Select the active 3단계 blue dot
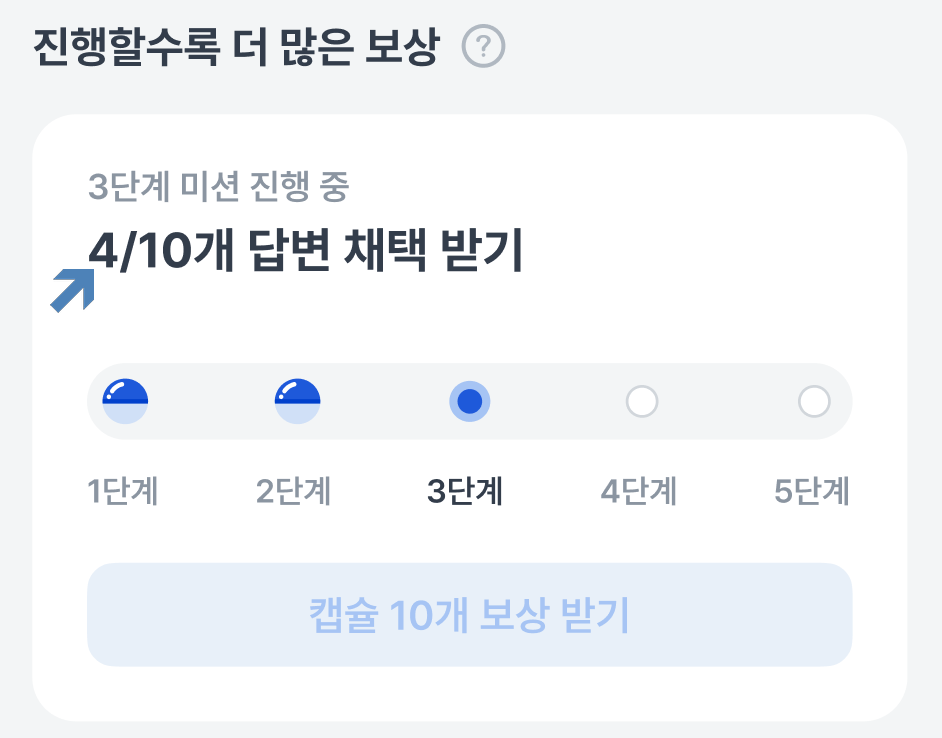 pyautogui.click(x=469, y=401)
